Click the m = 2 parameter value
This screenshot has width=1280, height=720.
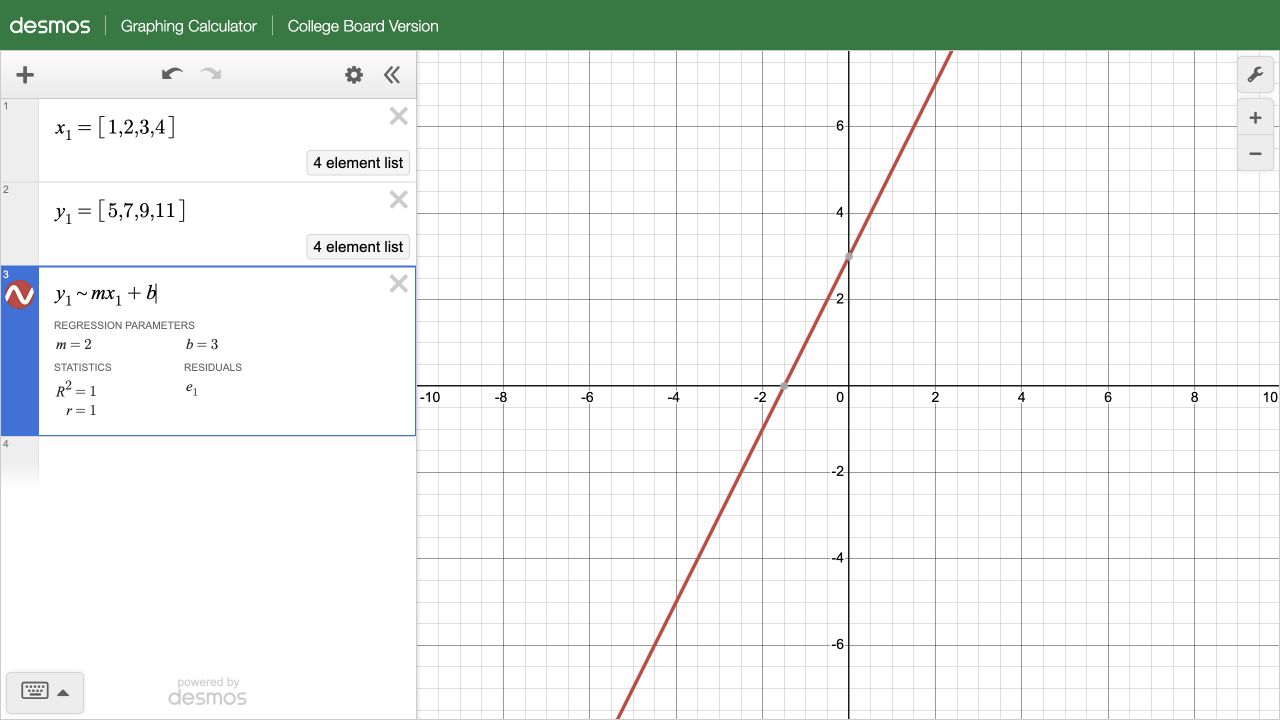point(74,345)
